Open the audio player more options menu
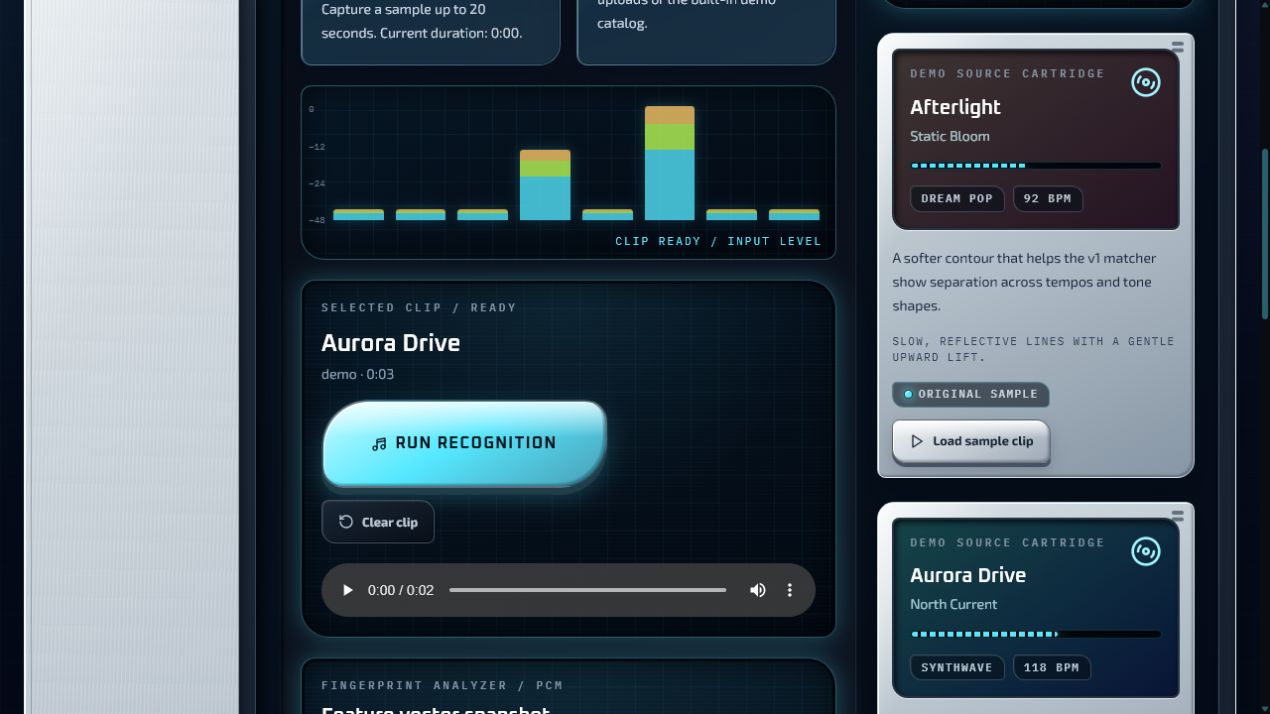Image resolution: width=1270 pixels, height=714 pixels. click(789, 590)
